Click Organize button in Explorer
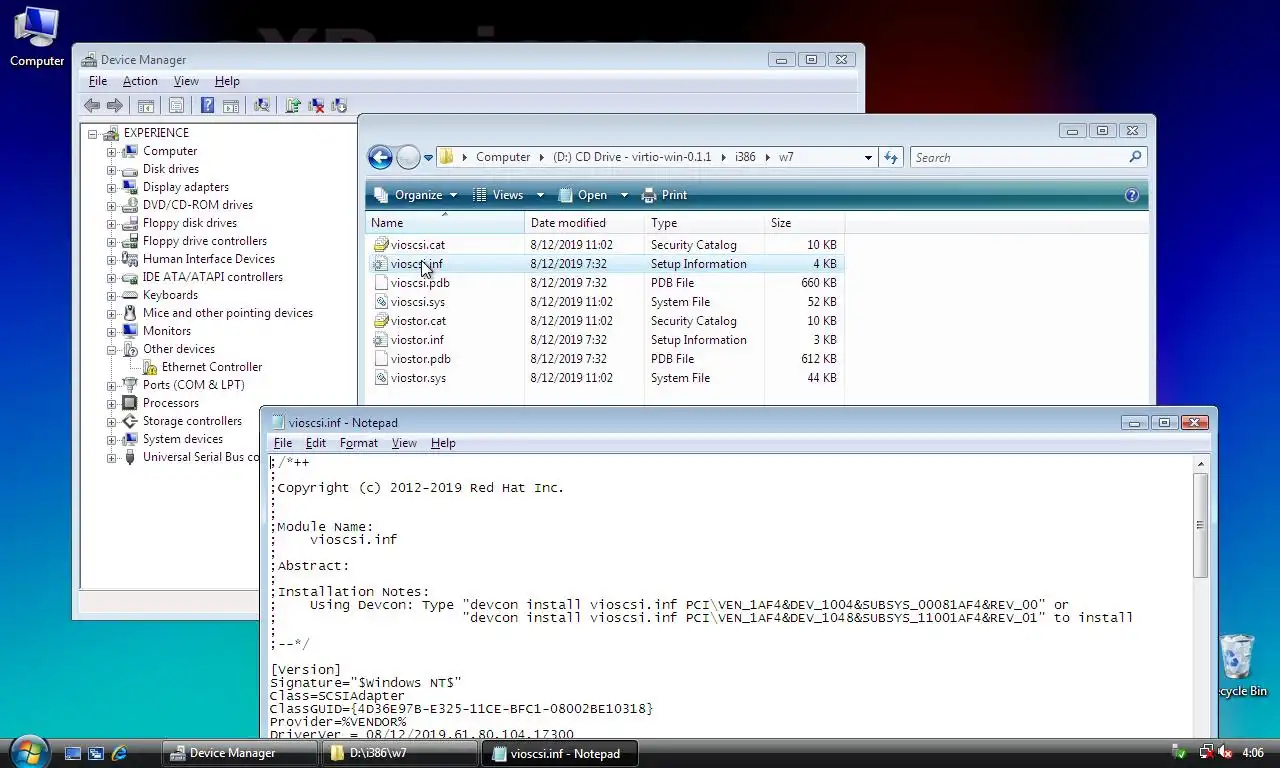 416,195
